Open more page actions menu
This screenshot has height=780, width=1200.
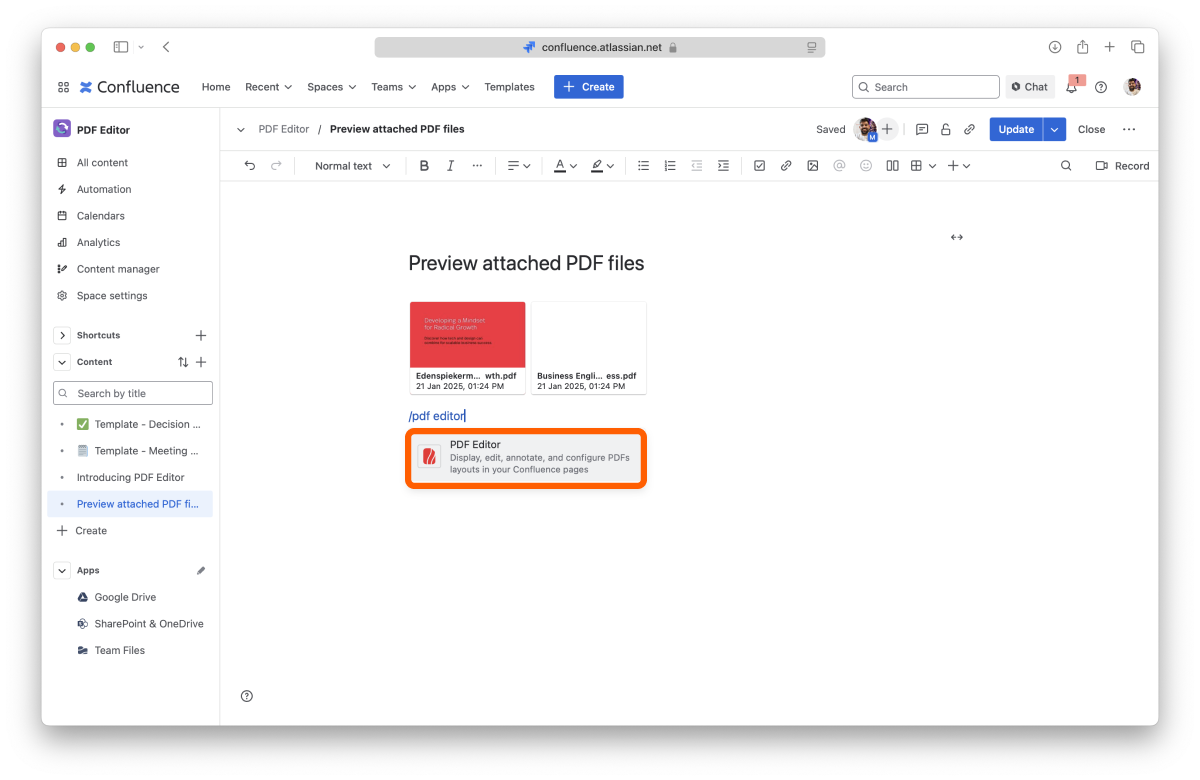coord(1129,130)
